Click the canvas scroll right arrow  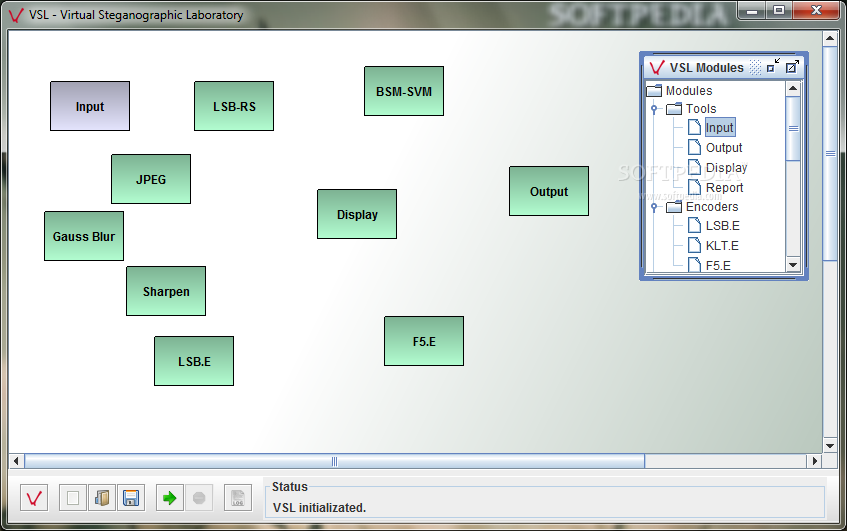(x=814, y=461)
